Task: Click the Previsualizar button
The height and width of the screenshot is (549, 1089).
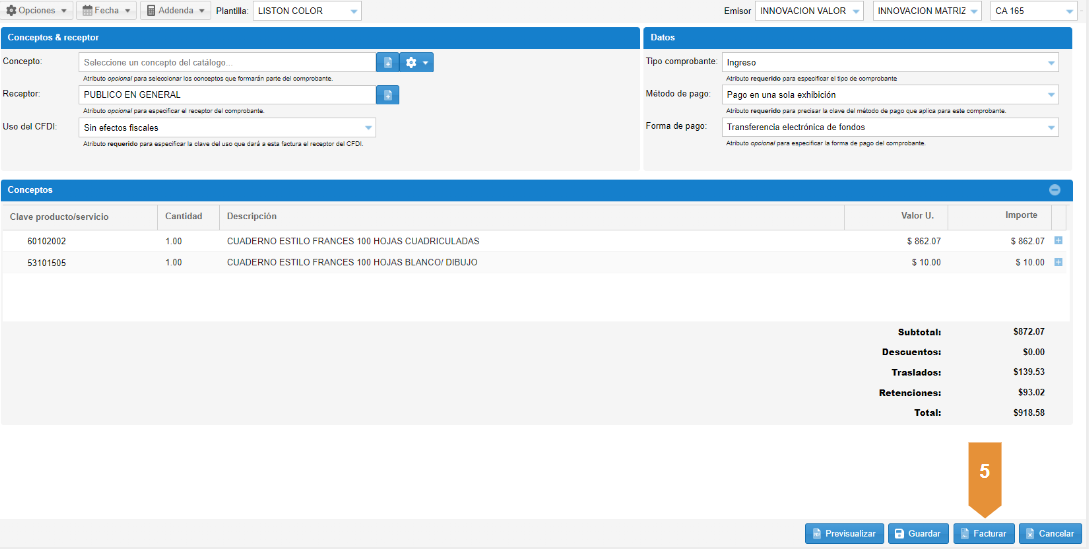Action: coord(844,534)
